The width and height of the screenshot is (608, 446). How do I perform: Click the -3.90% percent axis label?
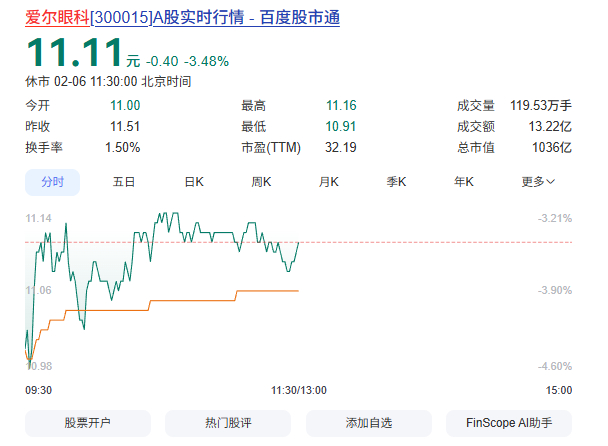click(x=555, y=290)
